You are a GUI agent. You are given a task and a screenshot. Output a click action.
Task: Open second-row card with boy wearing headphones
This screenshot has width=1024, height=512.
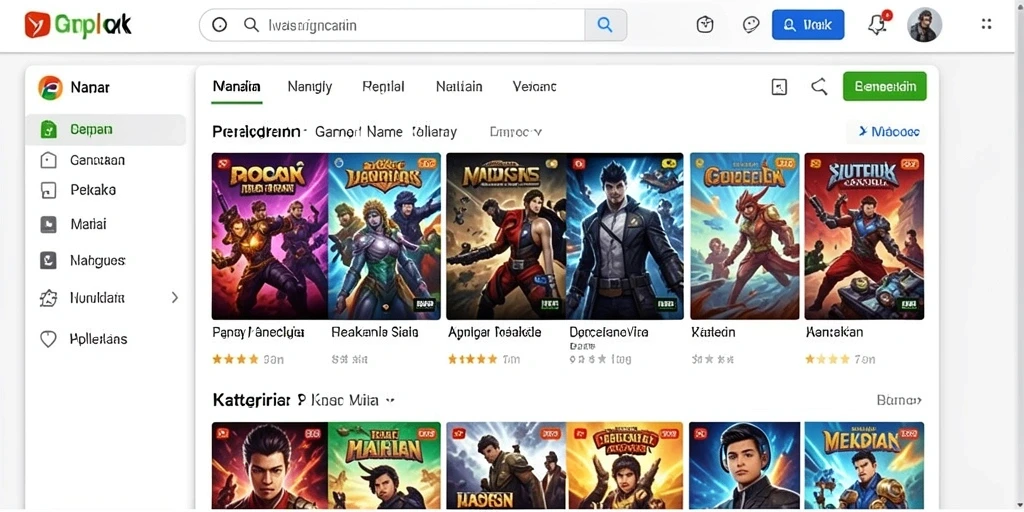[x=744, y=466]
